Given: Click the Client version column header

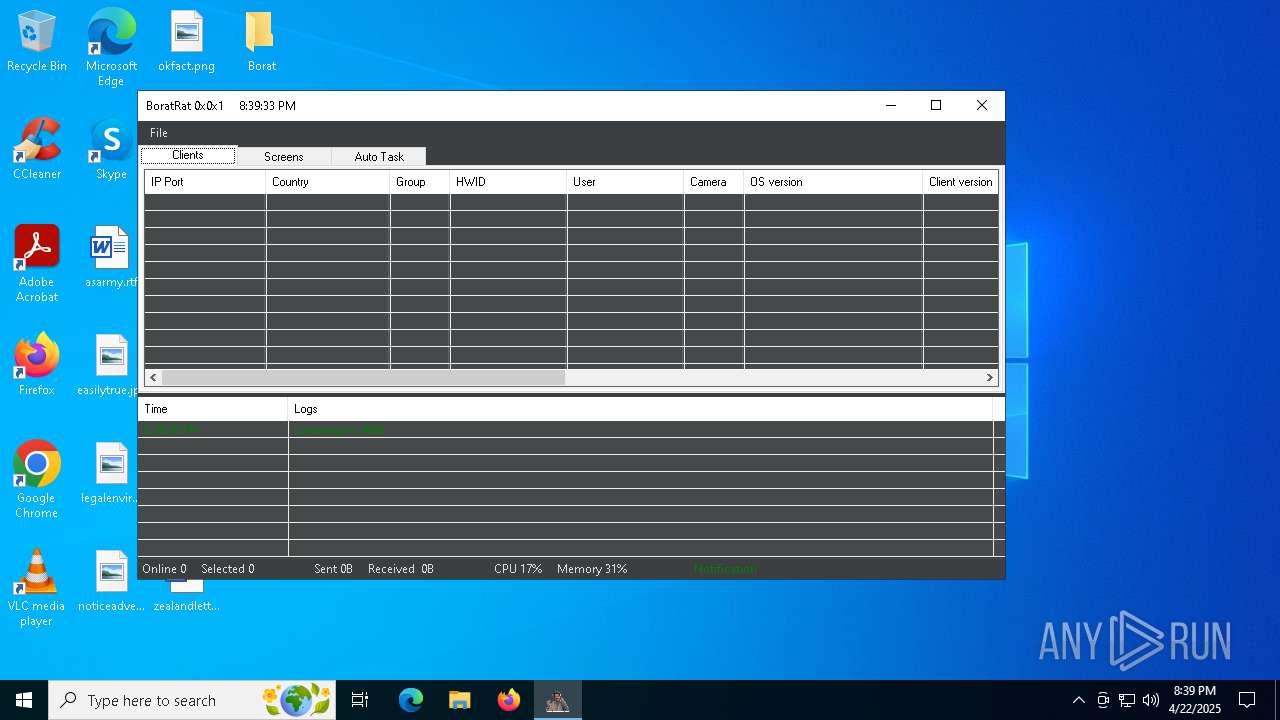Looking at the screenshot, I should click(961, 182).
